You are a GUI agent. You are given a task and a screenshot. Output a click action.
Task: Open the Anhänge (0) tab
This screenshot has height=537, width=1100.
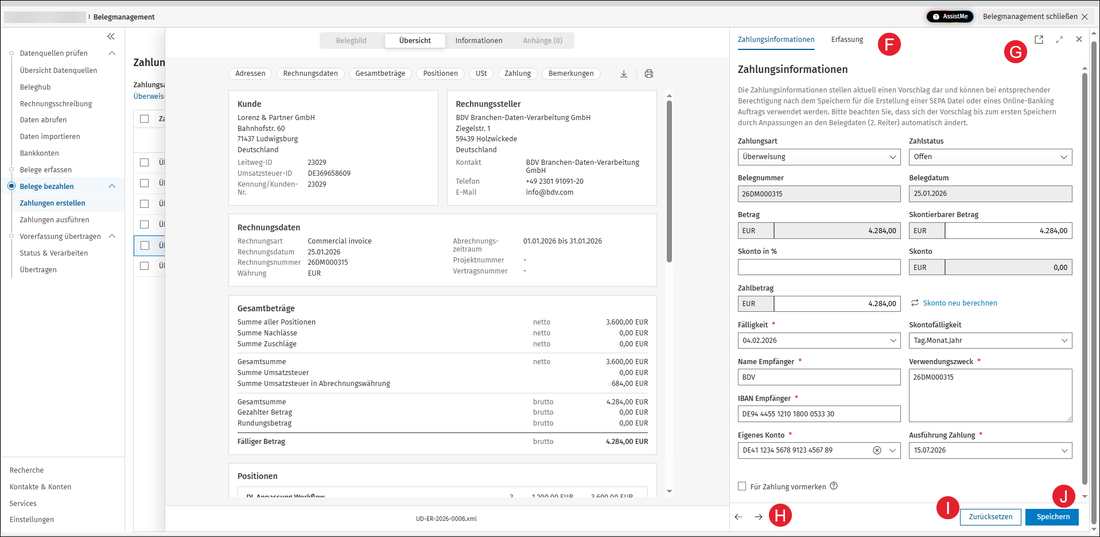click(x=542, y=41)
